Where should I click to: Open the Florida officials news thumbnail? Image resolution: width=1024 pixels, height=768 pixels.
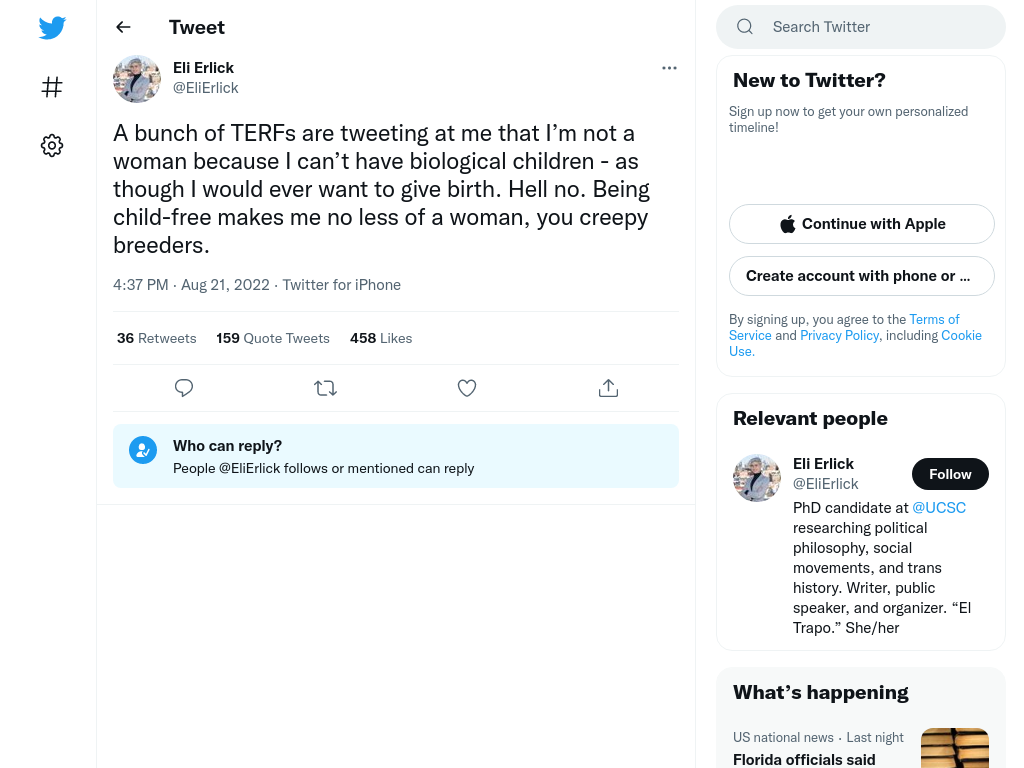954,748
